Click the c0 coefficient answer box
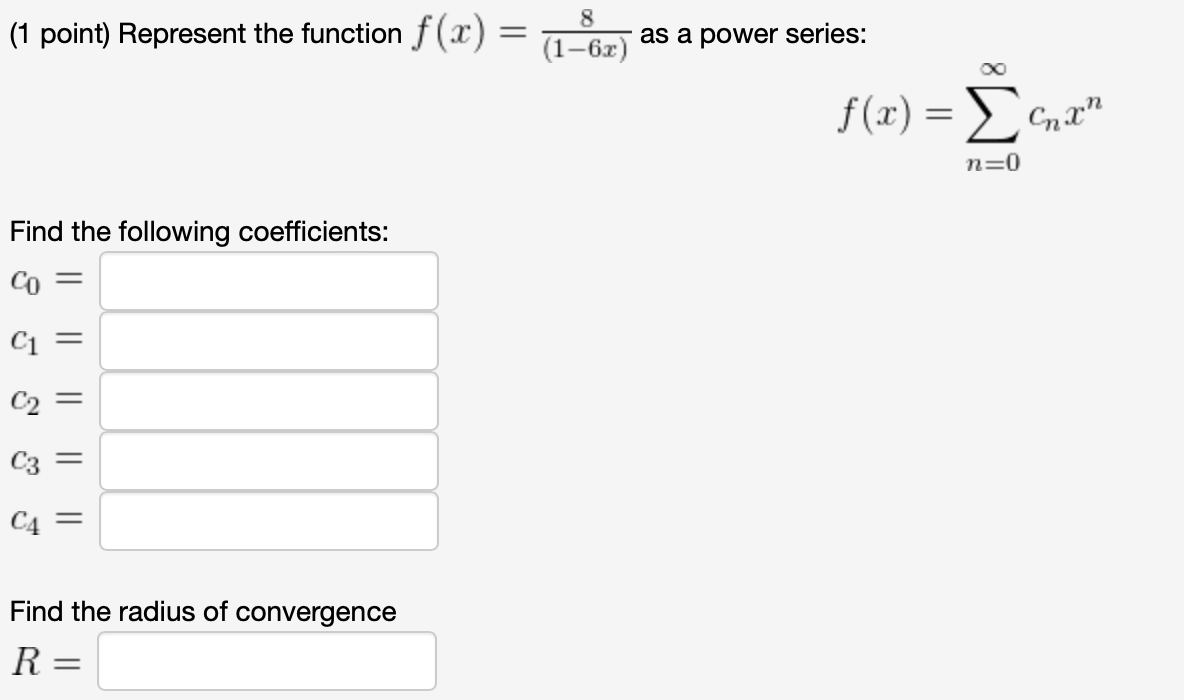 [x=269, y=281]
